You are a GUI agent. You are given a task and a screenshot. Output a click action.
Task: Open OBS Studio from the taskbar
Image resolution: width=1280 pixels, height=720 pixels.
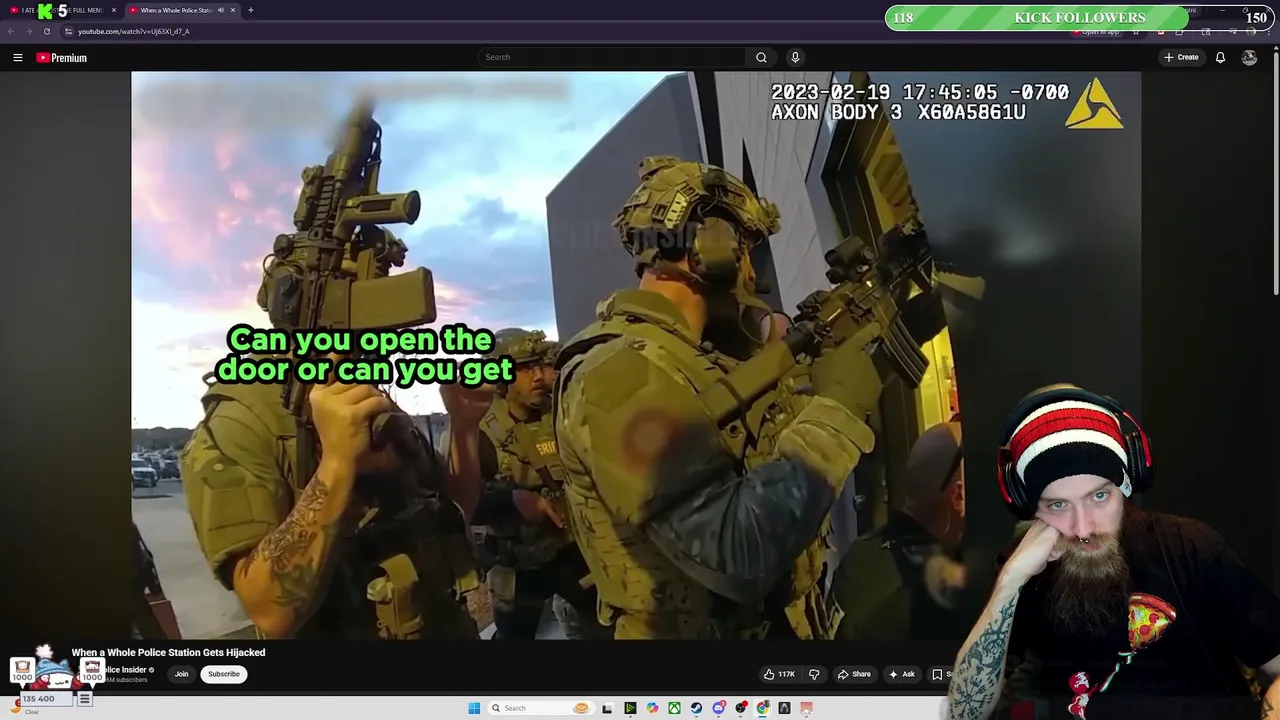(x=741, y=708)
